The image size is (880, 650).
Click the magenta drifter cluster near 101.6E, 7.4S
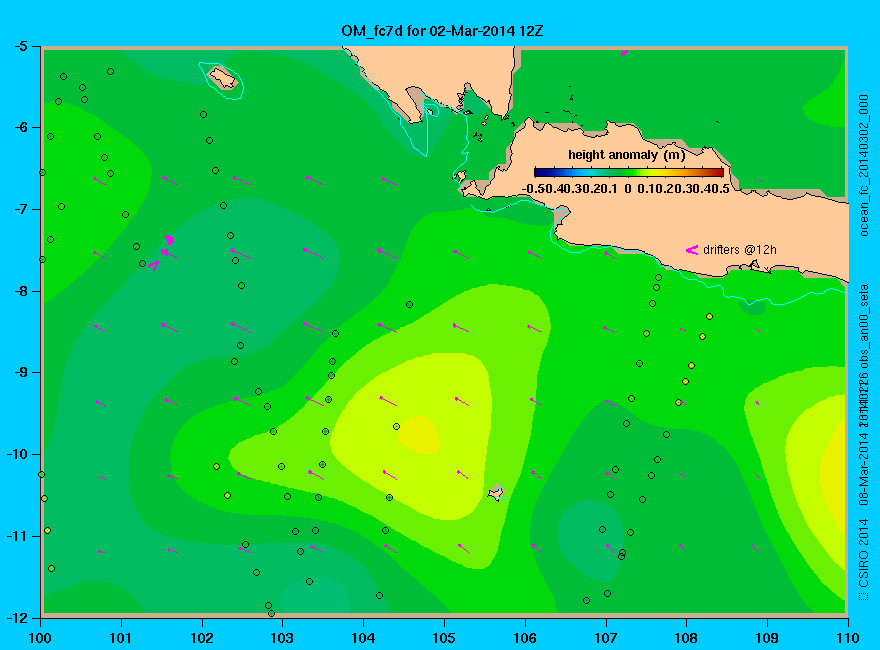point(167,246)
